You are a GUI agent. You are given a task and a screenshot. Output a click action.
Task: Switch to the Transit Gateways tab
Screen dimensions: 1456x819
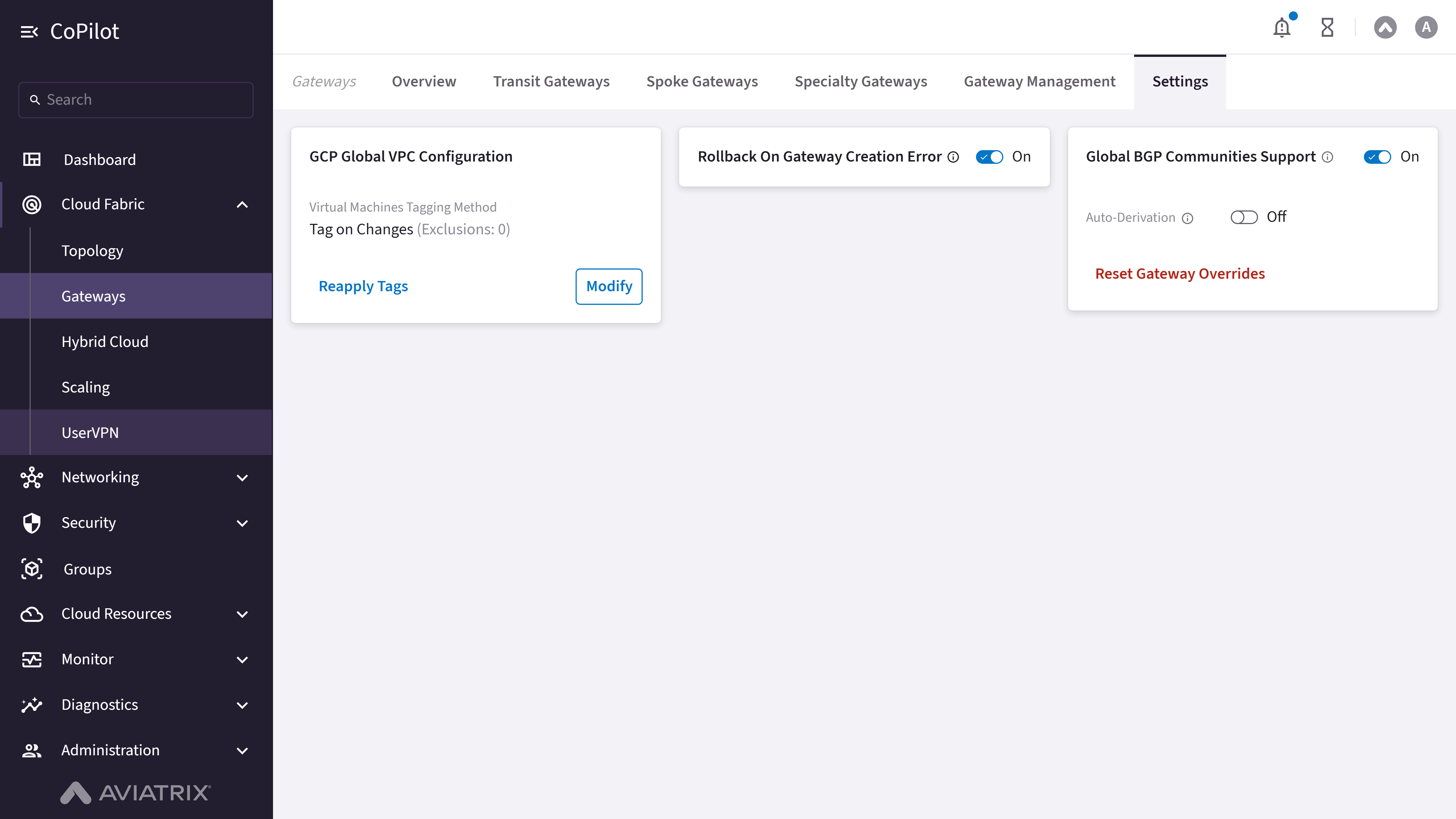coord(551,81)
